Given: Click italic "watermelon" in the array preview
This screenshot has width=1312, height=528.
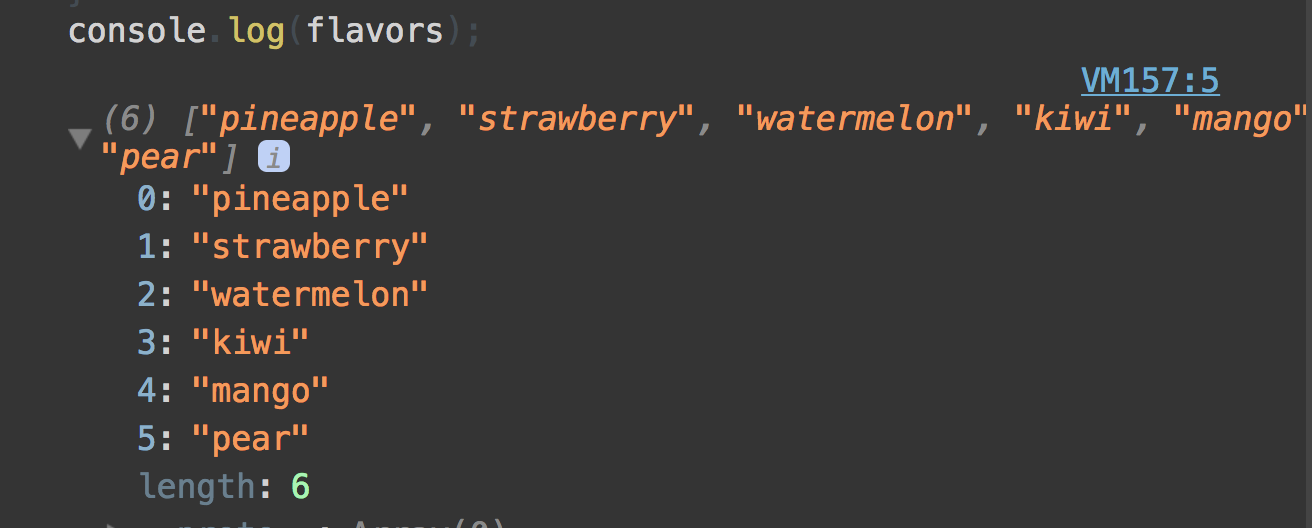Looking at the screenshot, I should click(856, 119).
